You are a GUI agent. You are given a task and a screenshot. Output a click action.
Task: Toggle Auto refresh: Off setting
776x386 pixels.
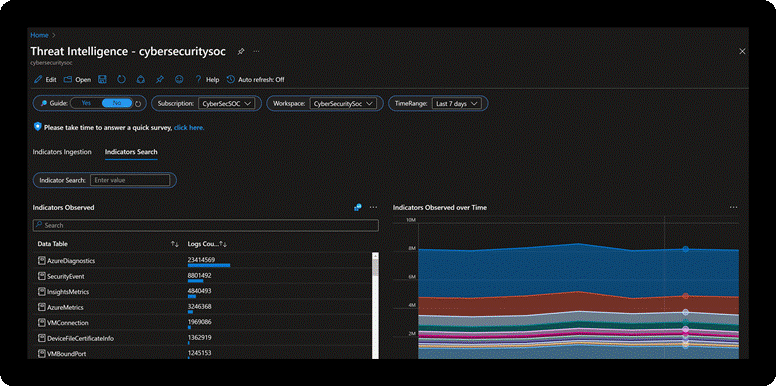click(x=255, y=80)
